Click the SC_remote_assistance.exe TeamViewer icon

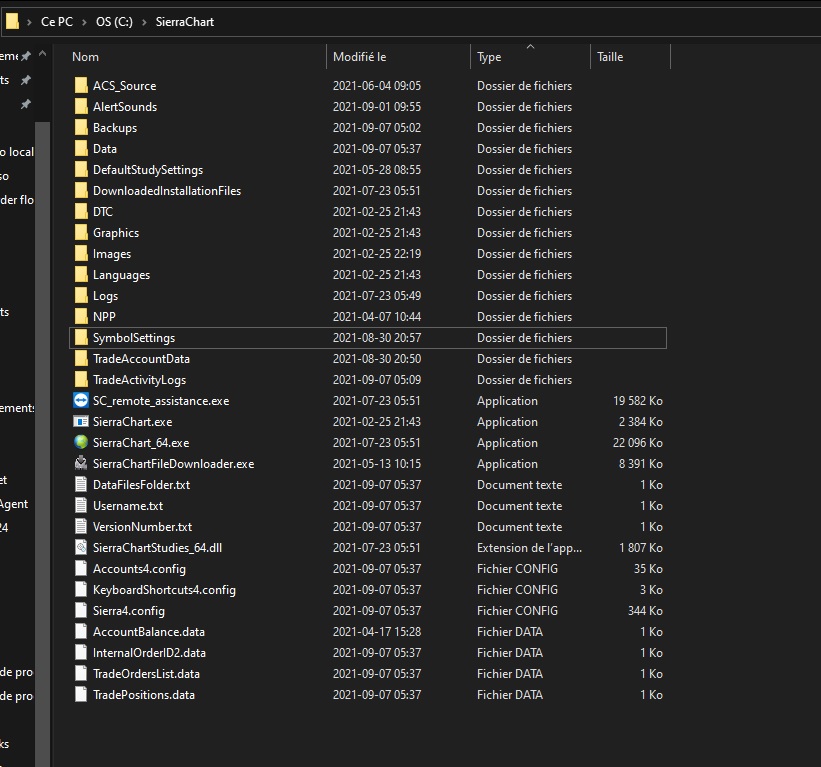pos(81,400)
